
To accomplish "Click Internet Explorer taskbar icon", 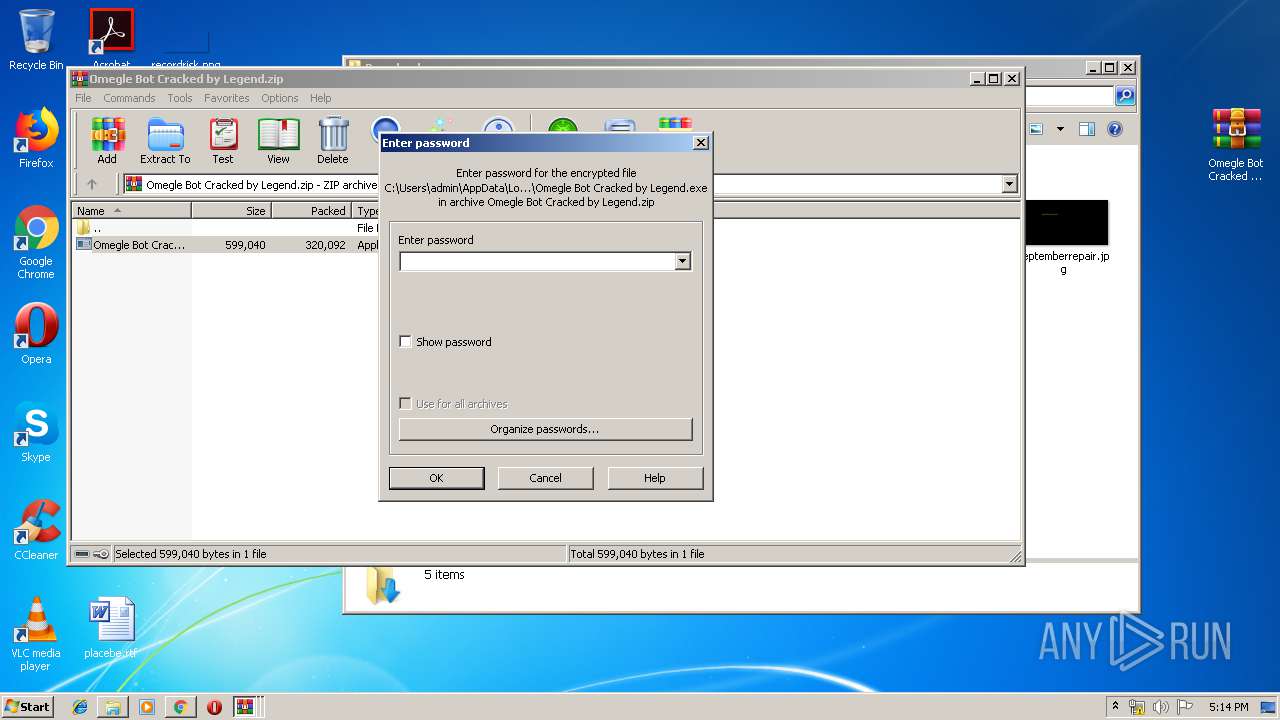I will (80, 707).
